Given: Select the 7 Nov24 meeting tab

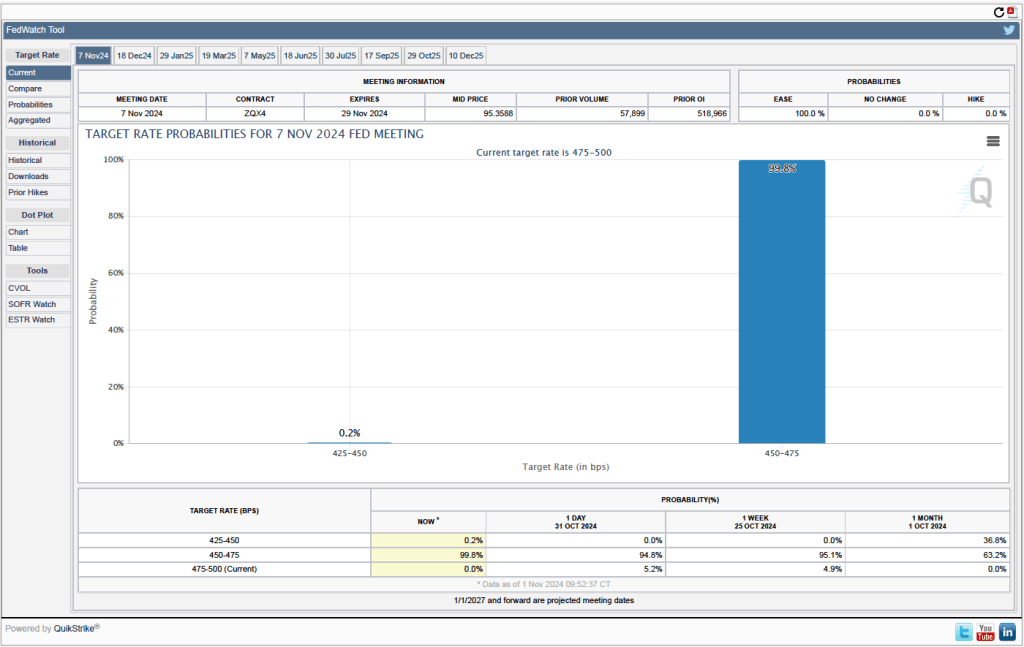Looking at the screenshot, I should 92,56.
